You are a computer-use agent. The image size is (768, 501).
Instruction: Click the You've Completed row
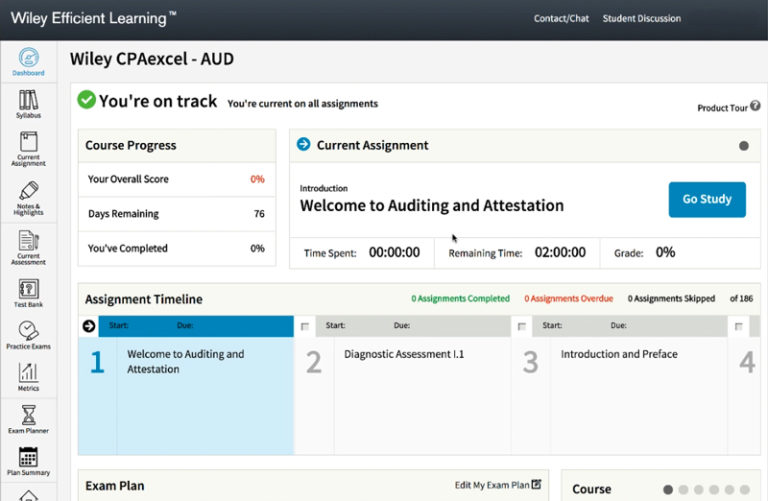click(177, 248)
